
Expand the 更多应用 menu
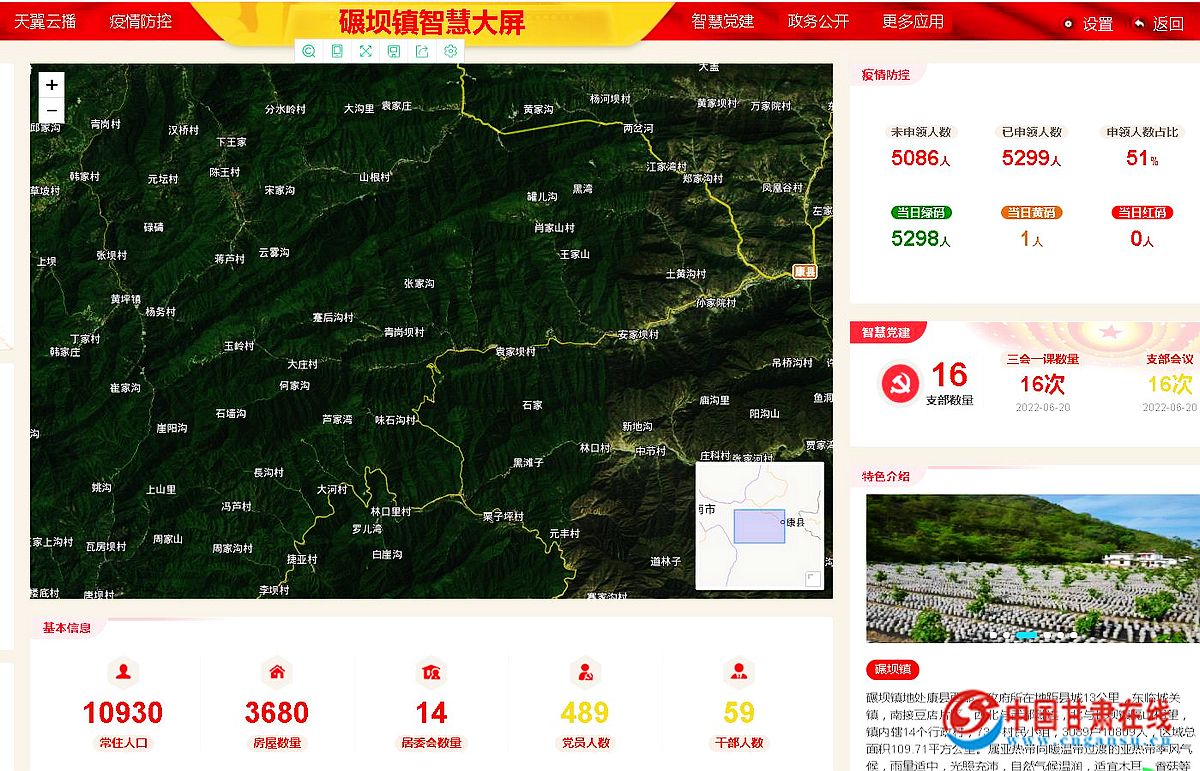912,21
